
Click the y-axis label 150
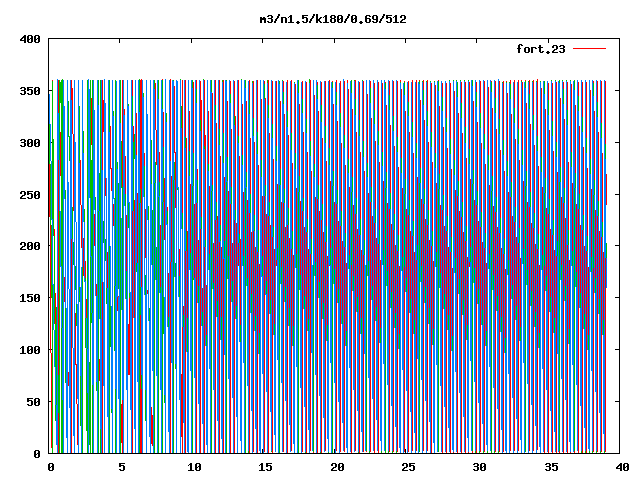coord(30,298)
